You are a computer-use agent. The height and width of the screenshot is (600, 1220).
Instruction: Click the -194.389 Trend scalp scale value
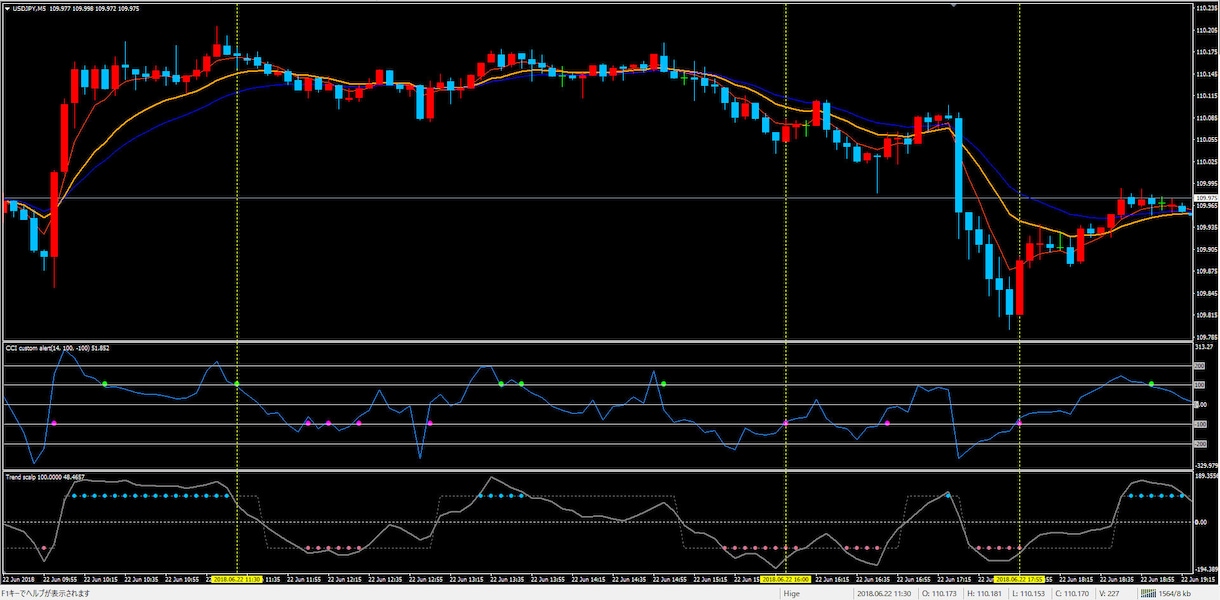click(x=1206, y=568)
